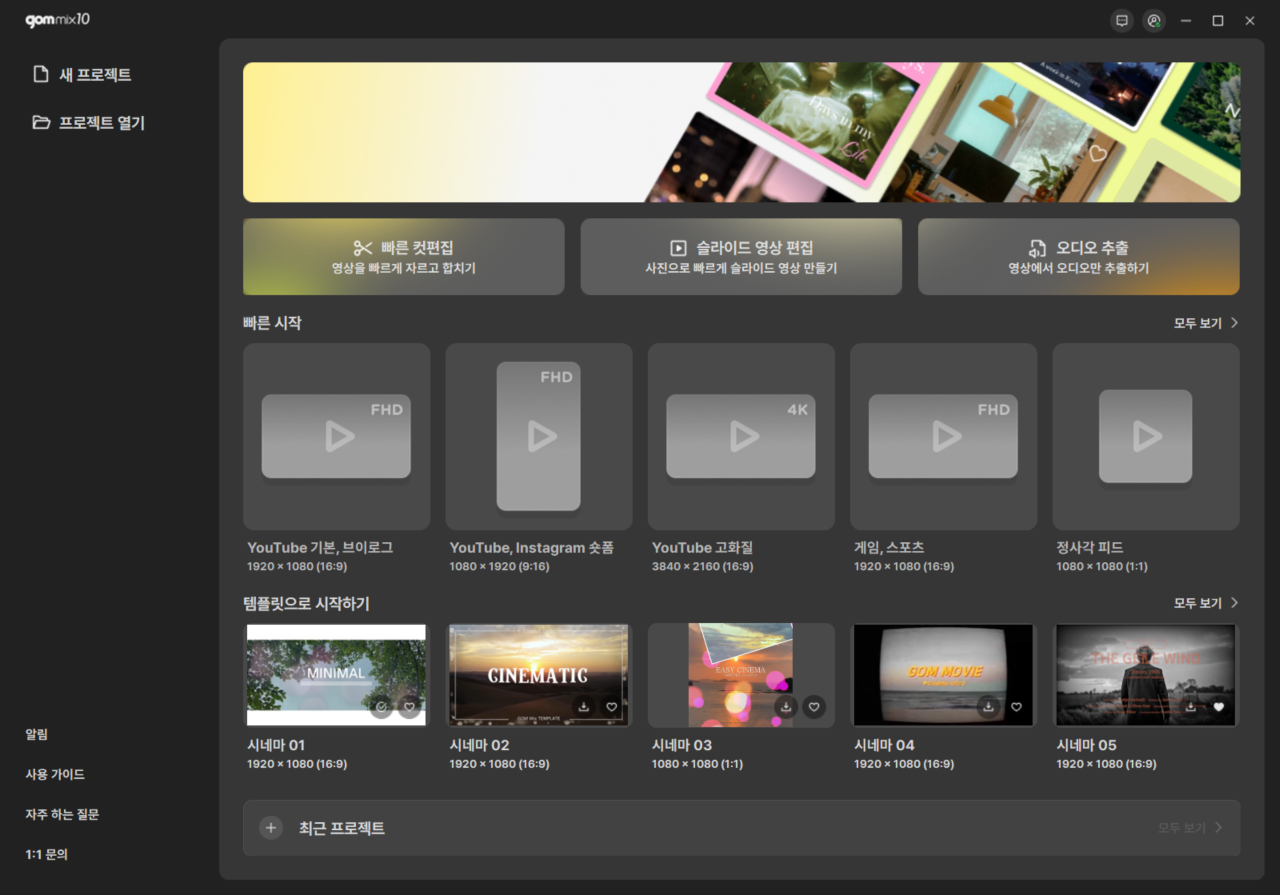Expand 모두 보기 for 최근 프로젝트
The image size is (1280, 895).
pos(1191,828)
